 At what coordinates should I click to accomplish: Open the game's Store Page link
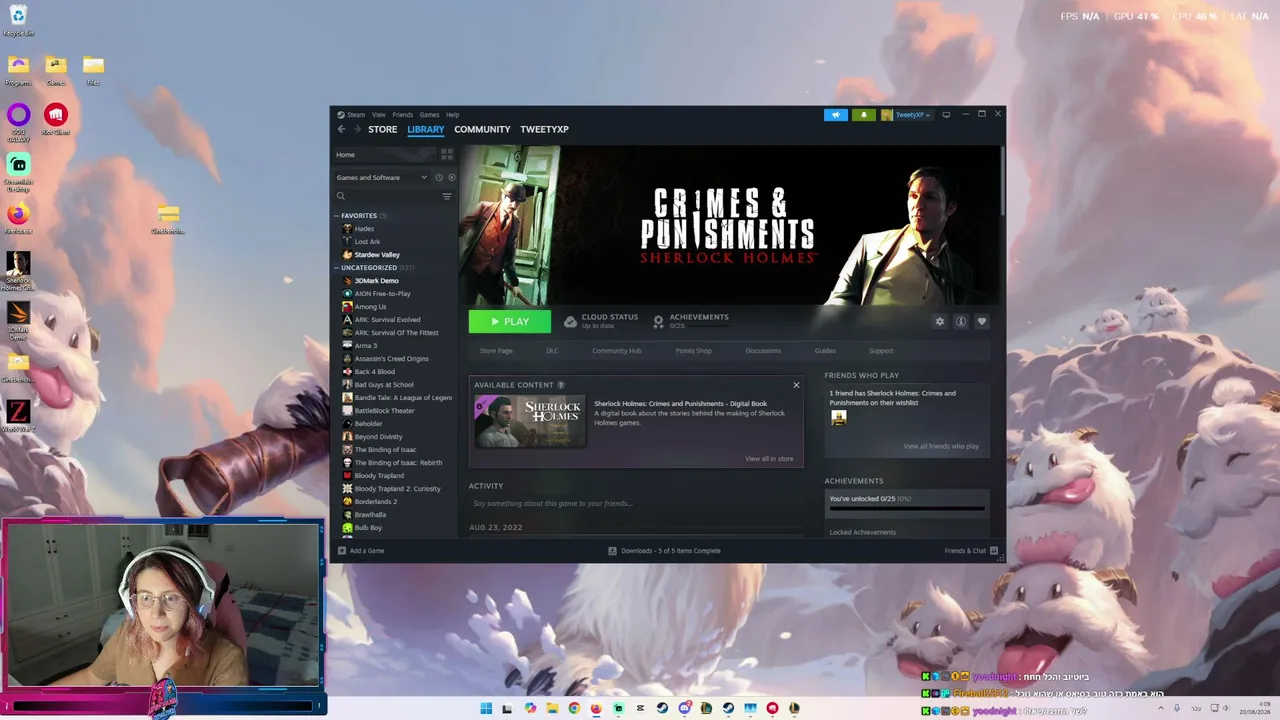pyautogui.click(x=496, y=351)
